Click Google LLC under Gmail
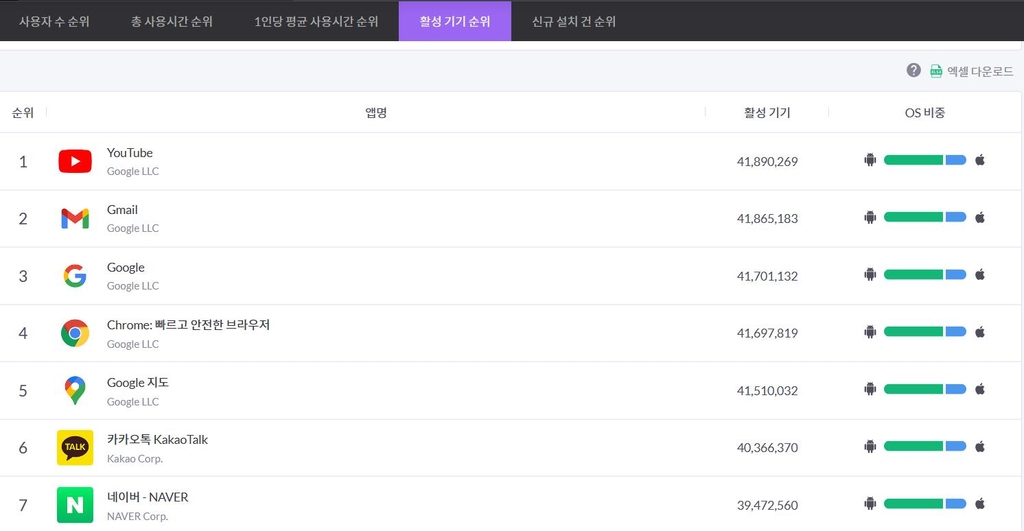The height and width of the screenshot is (531, 1024). 133,228
